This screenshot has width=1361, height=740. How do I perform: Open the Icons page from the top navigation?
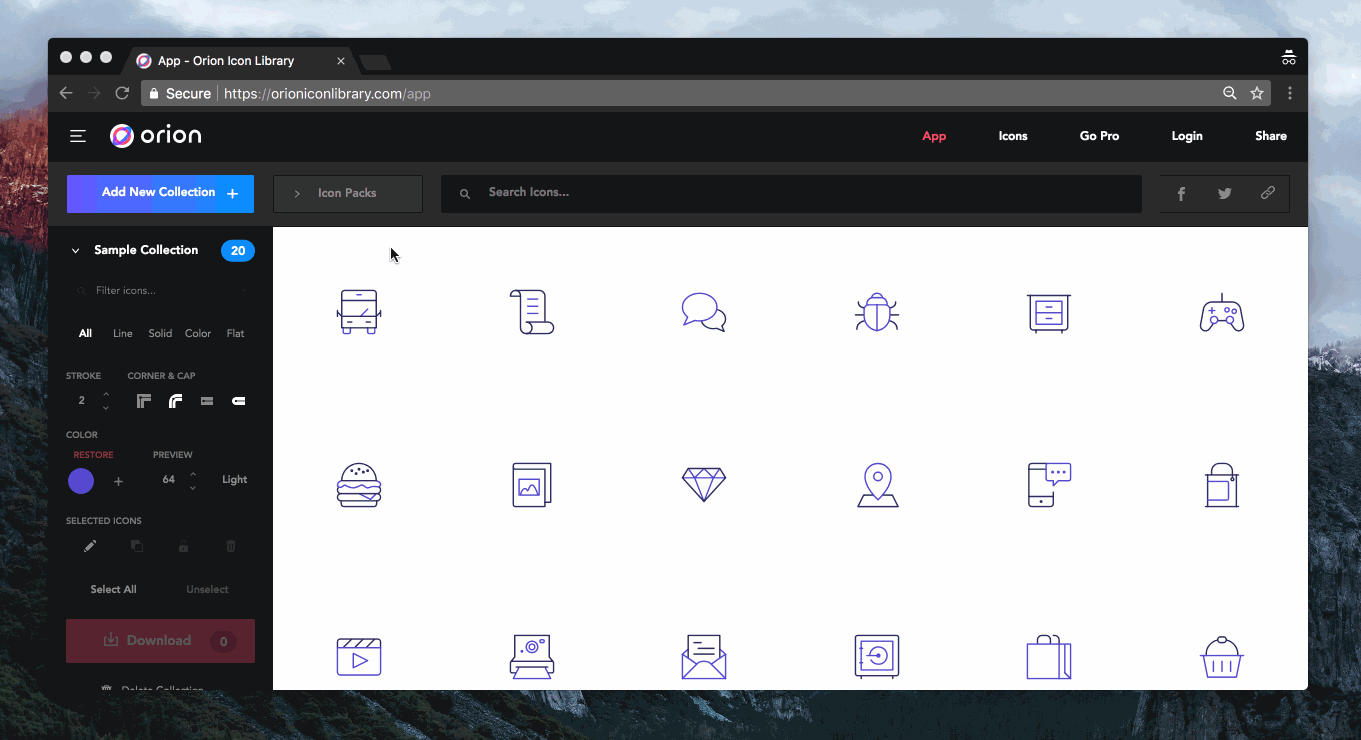[1012, 136]
